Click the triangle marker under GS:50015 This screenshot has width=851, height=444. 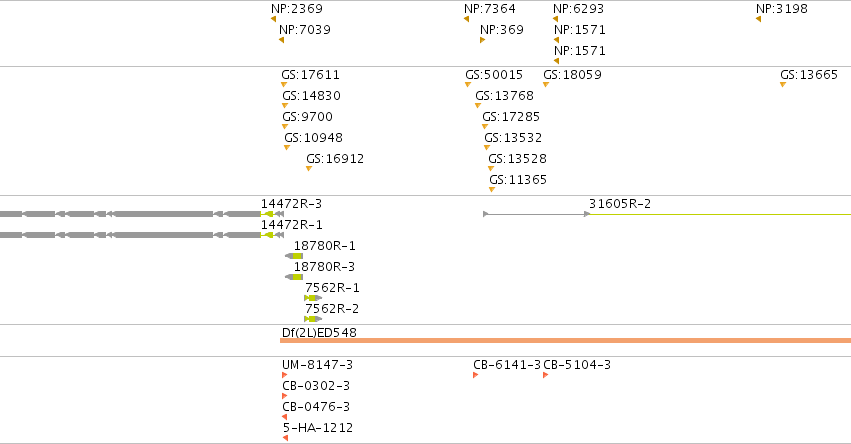pyautogui.click(x=468, y=85)
